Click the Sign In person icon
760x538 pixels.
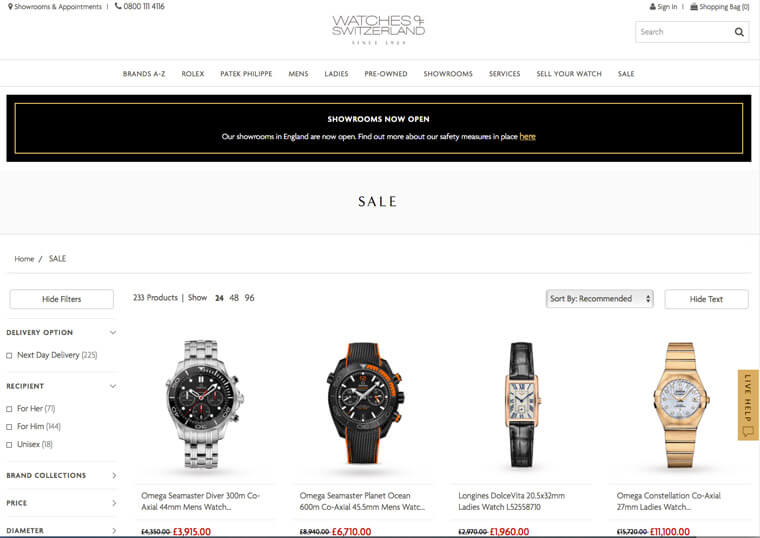[652, 7]
